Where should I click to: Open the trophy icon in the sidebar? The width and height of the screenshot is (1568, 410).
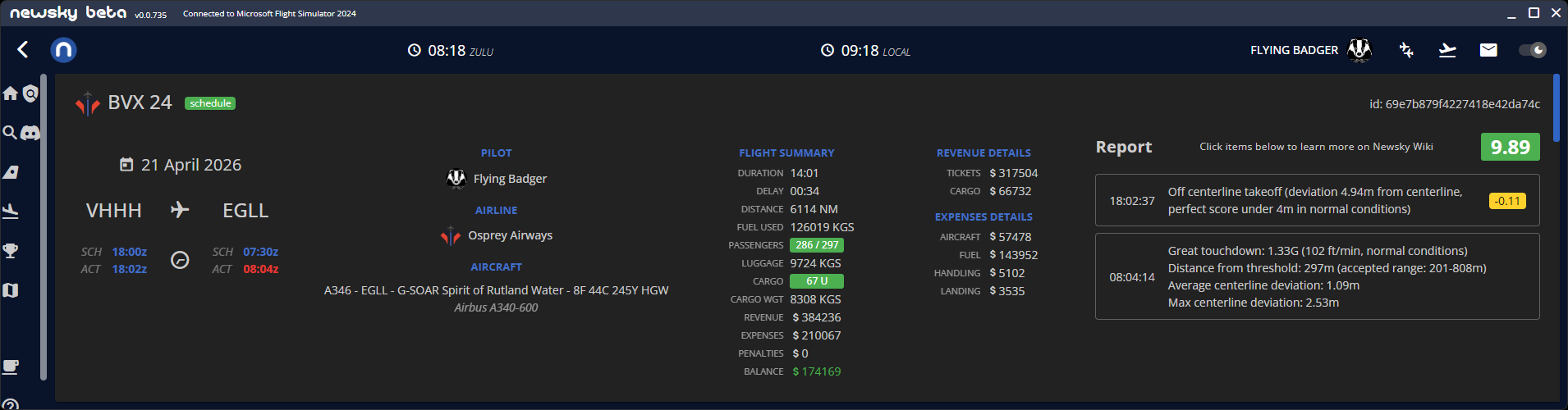11,251
